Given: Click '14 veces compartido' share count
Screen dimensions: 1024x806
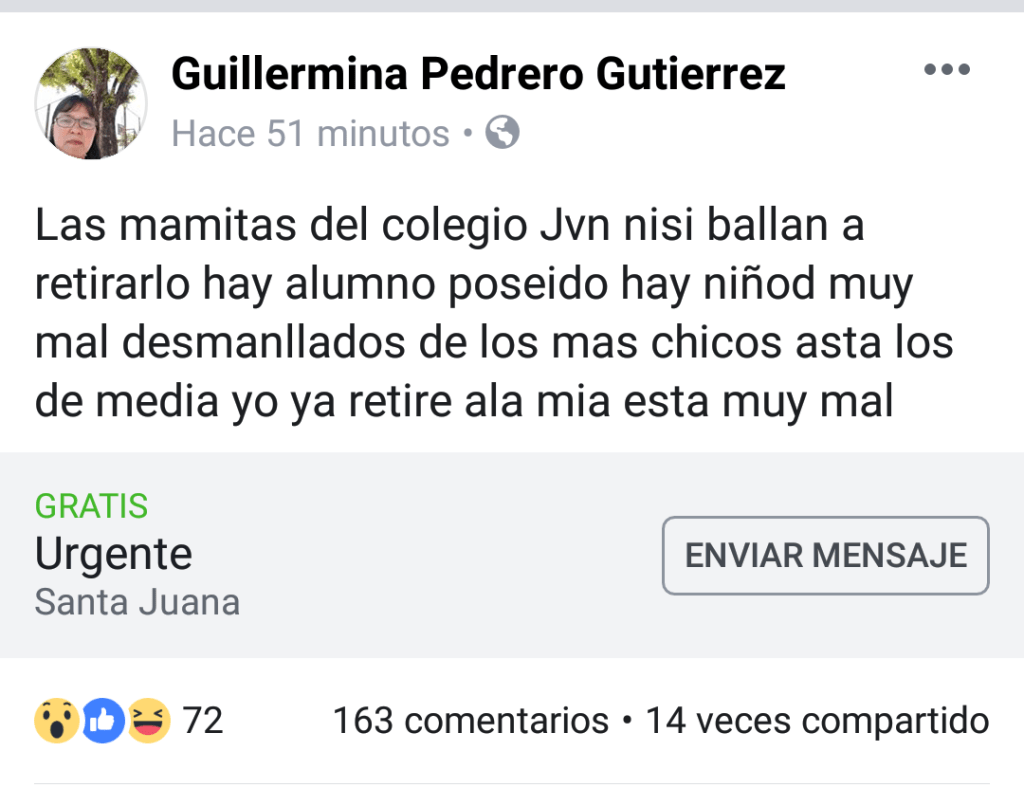Looking at the screenshot, I should tap(817, 721).
